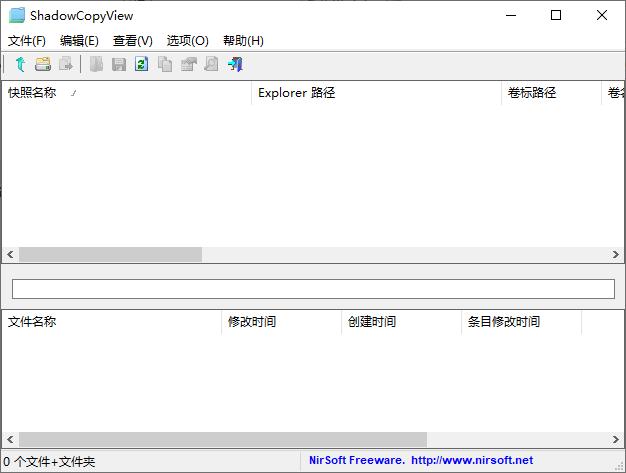Open the 帮助(H) menu
The width and height of the screenshot is (626, 473).
(243, 41)
